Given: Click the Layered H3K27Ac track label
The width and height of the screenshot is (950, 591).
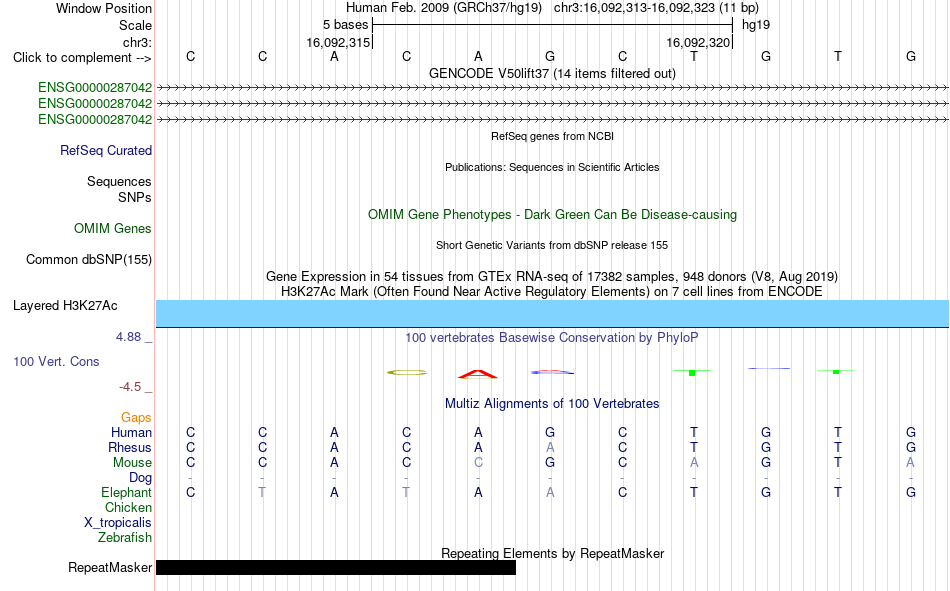Looking at the screenshot, I should (x=65, y=306).
